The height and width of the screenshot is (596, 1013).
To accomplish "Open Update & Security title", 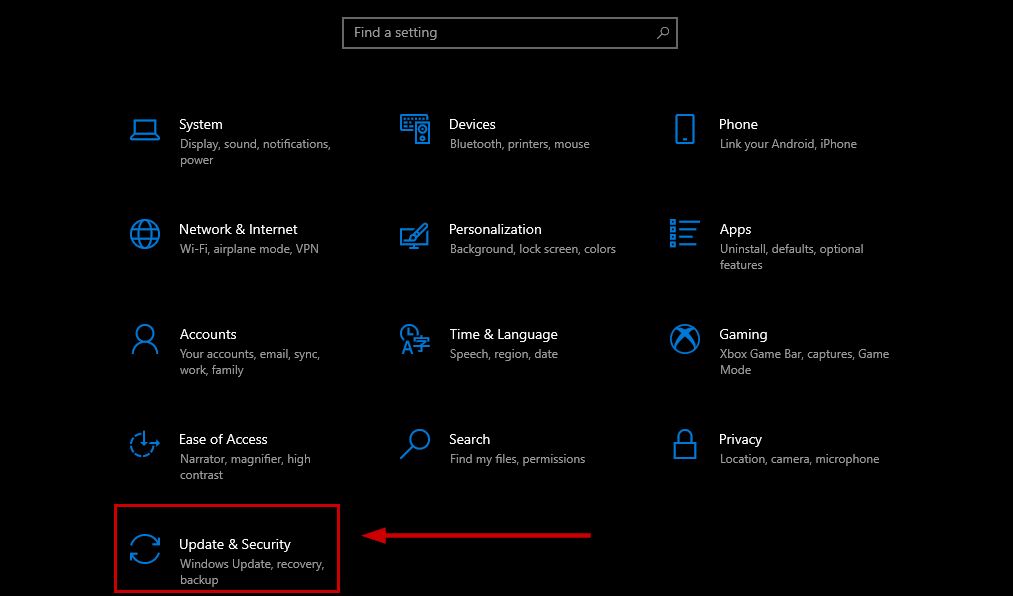I will (235, 544).
